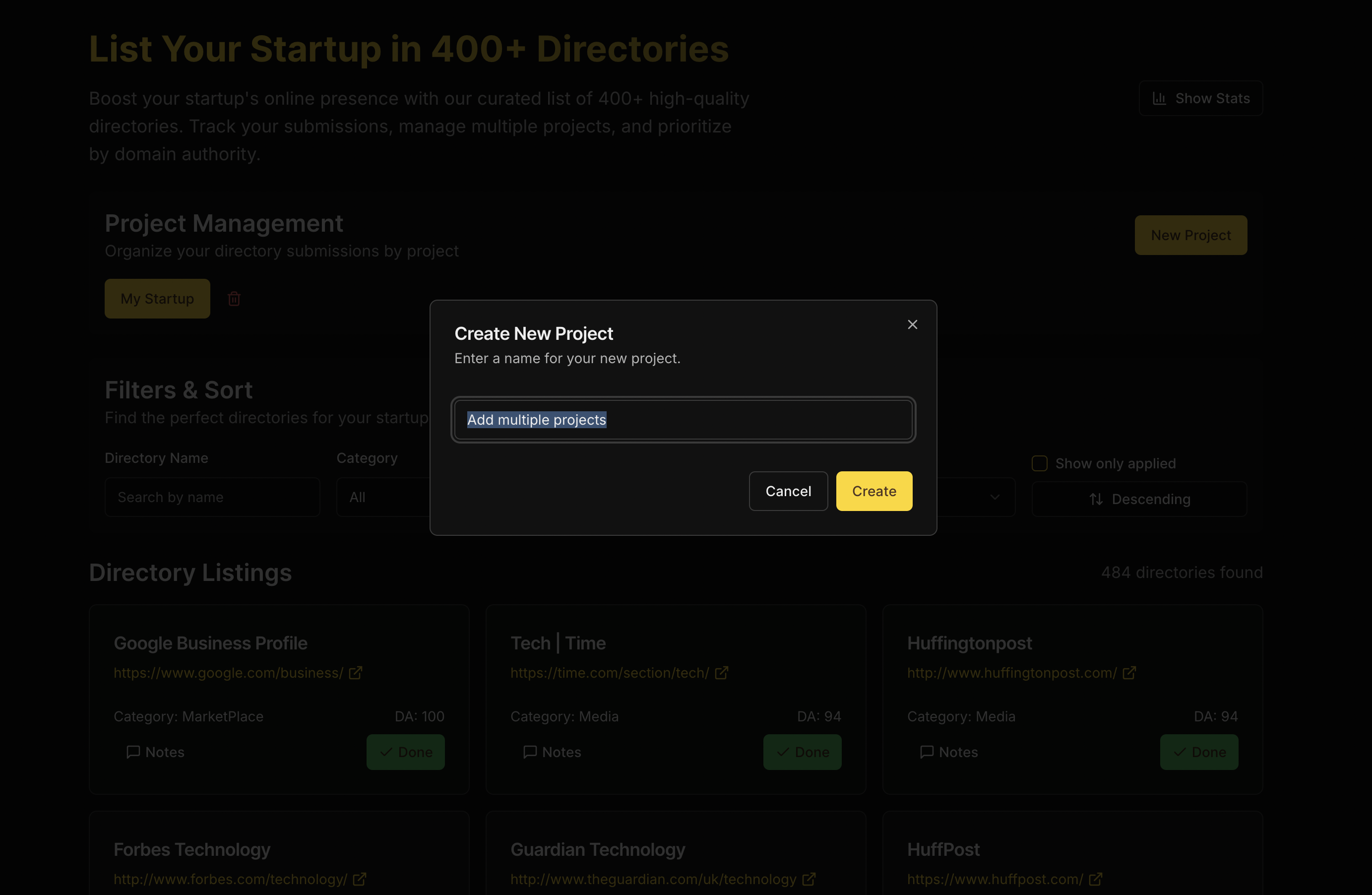The height and width of the screenshot is (895, 1372).
Task: Toggle Done on Tech | Time card
Action: click(x=802, y=752)
